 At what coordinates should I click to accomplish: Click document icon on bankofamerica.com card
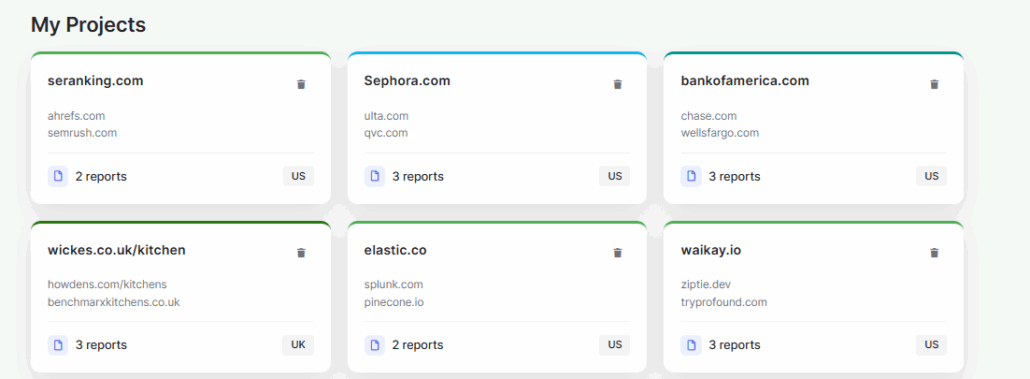coord(691,176)
